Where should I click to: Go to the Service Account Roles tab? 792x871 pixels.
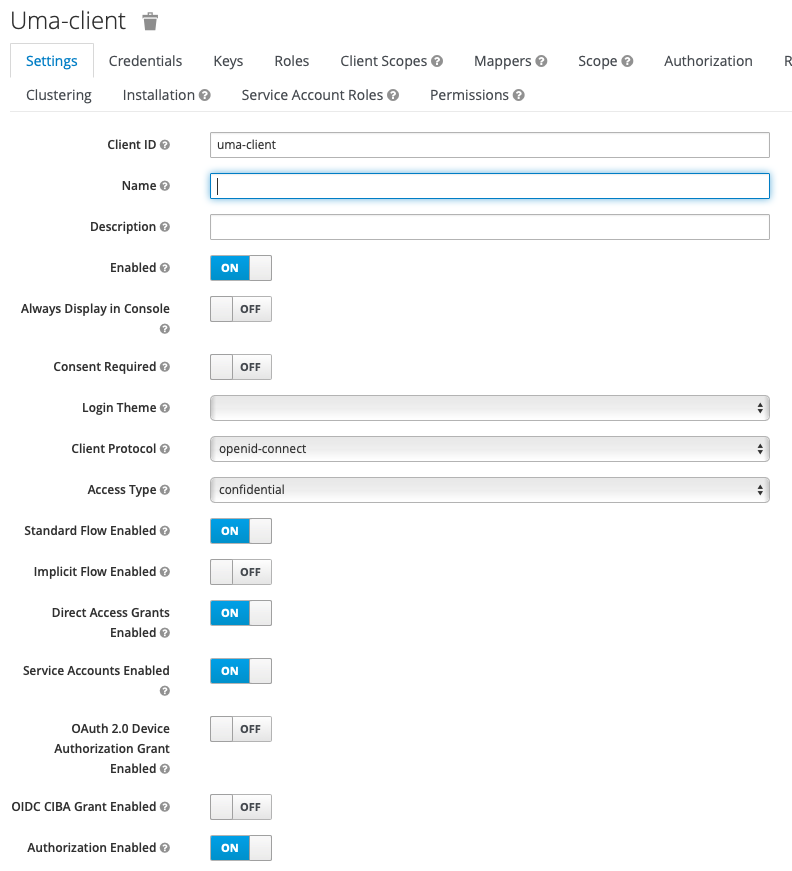pyautogui.click(x=312, y=95)
